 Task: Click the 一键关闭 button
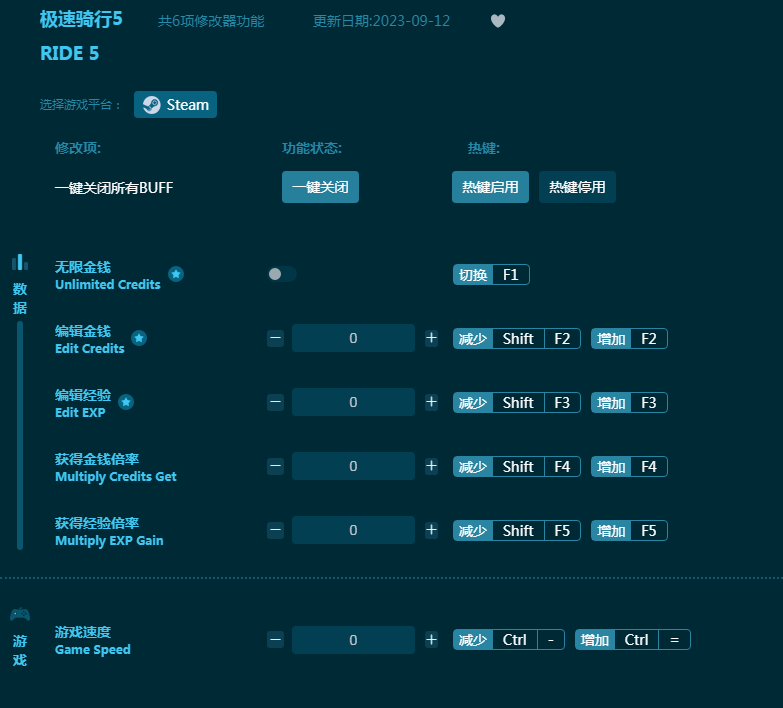pyautogui.click(x=320, y=187)
